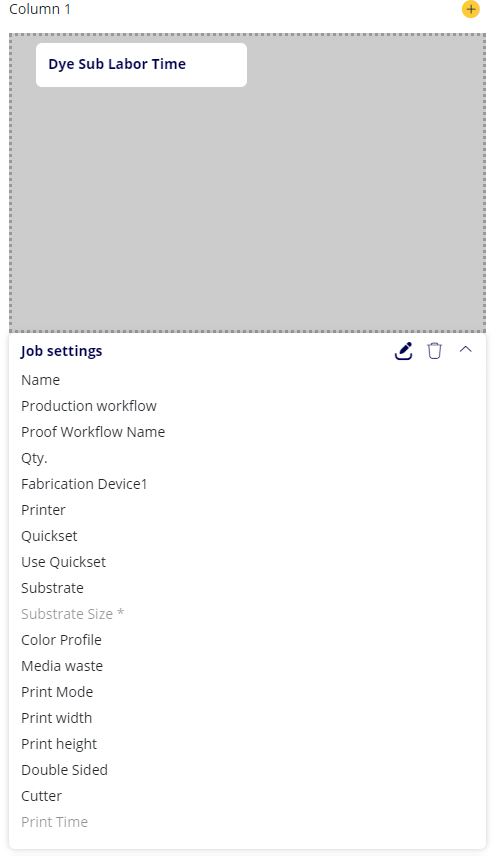Viewport: 496px width, 856px height.
Task: Select the greyed Substrate Size * row
Action: 73,614
